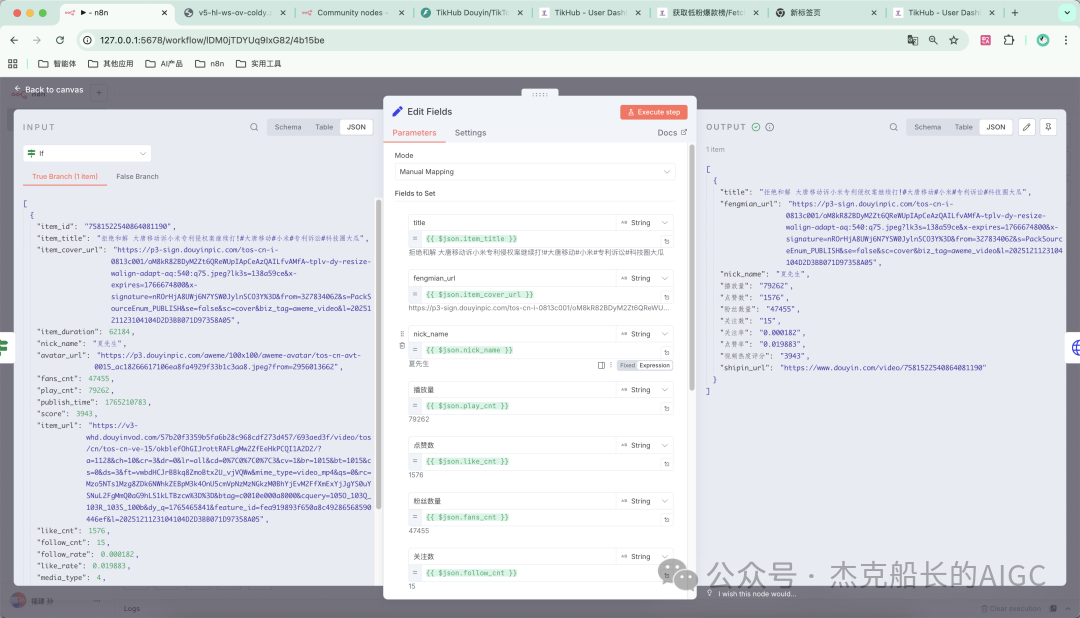Viewport: 1080px width, 618px height.
Task: Open the browser extensions puzzle icon
Action: coord(1008,40)
